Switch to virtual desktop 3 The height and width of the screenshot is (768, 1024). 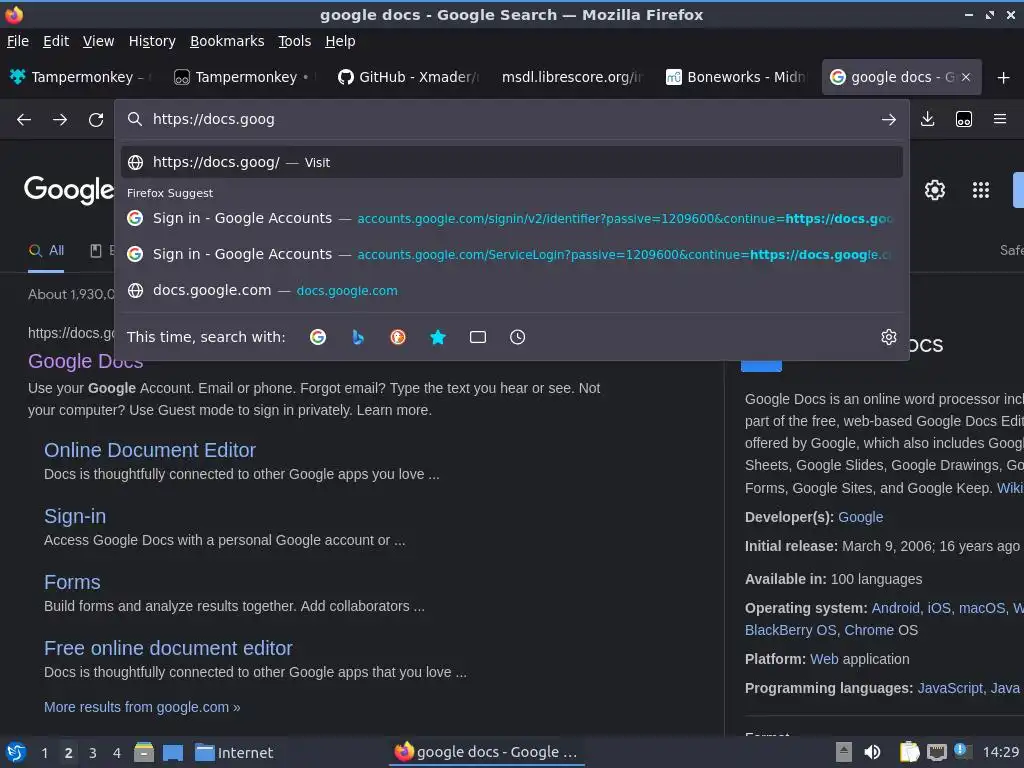93,753
